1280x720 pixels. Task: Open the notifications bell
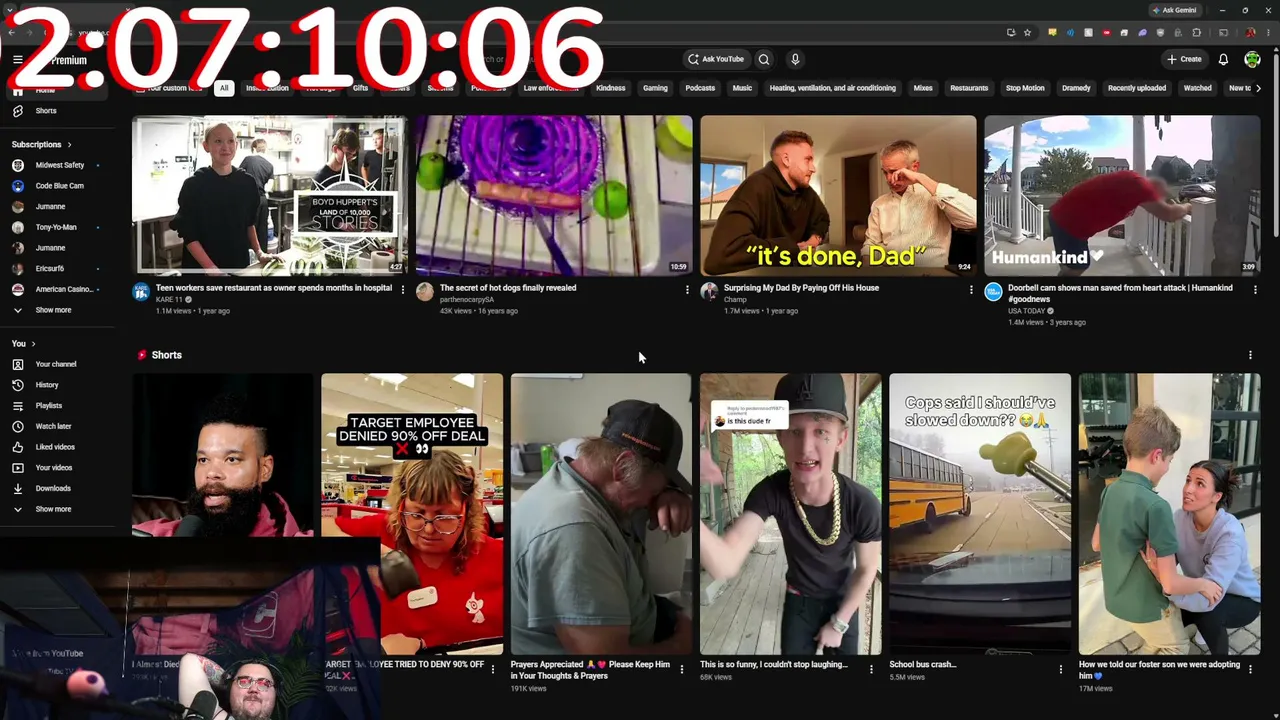click(1223, 59)
